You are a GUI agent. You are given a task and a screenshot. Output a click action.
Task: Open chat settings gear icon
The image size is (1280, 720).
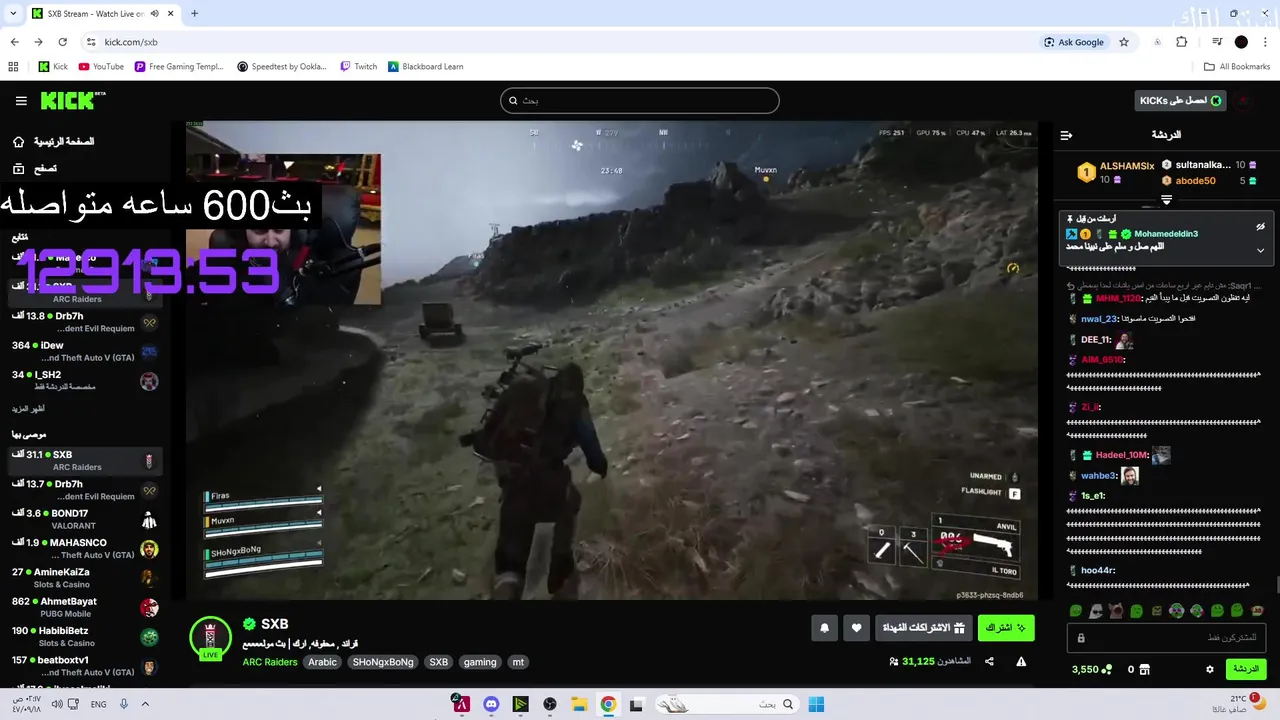pyautogui.click(x=1209, y=669)
